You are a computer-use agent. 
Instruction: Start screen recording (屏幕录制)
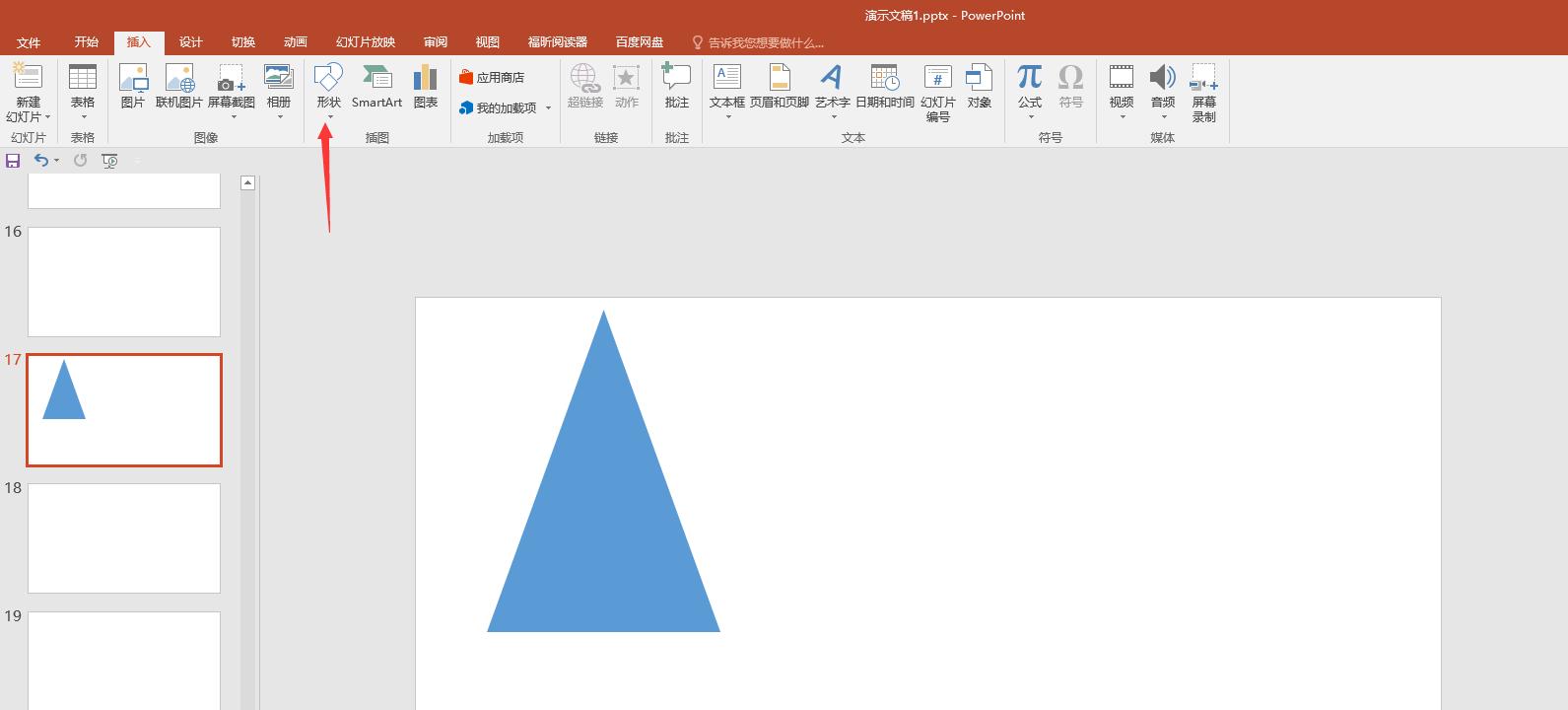click(x=1203, y=93)
